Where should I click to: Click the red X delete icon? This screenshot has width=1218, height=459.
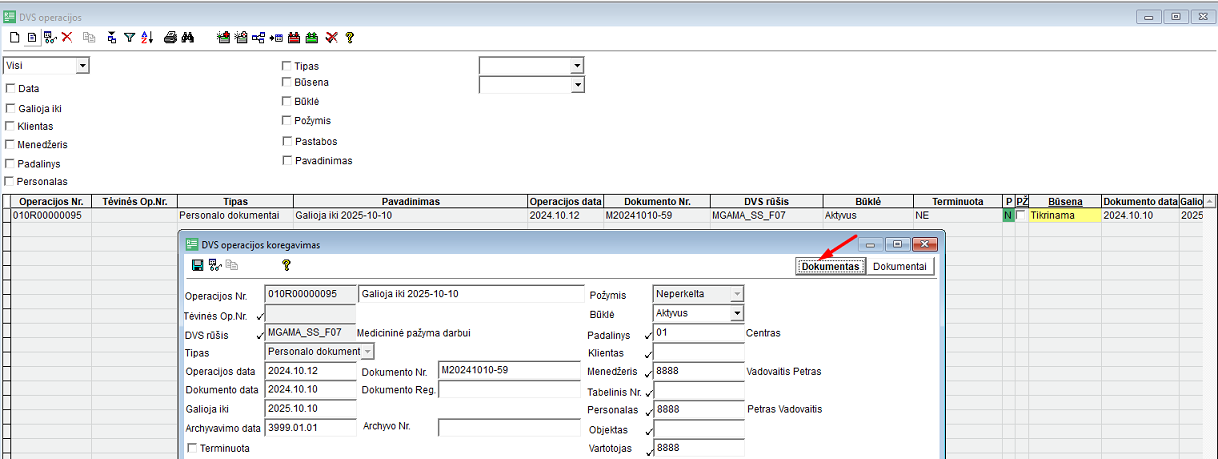pyautogui.click(x=67, y=37)
